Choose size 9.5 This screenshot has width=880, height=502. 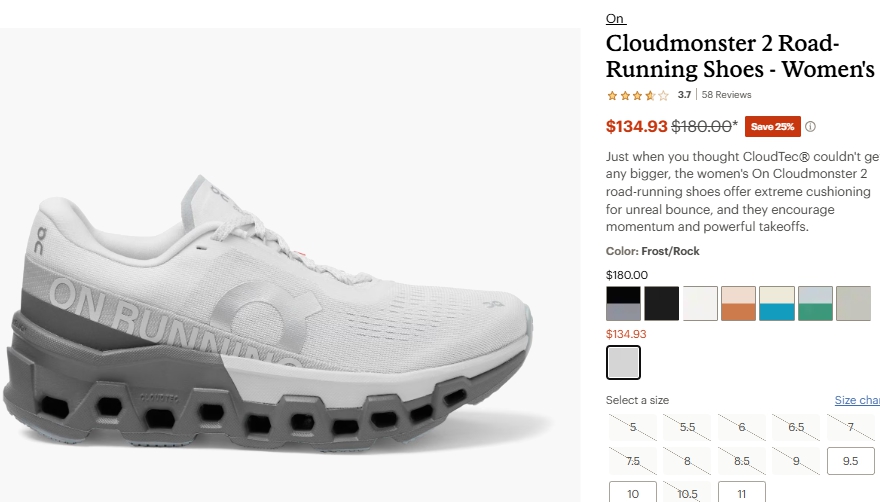pos(850,461)
